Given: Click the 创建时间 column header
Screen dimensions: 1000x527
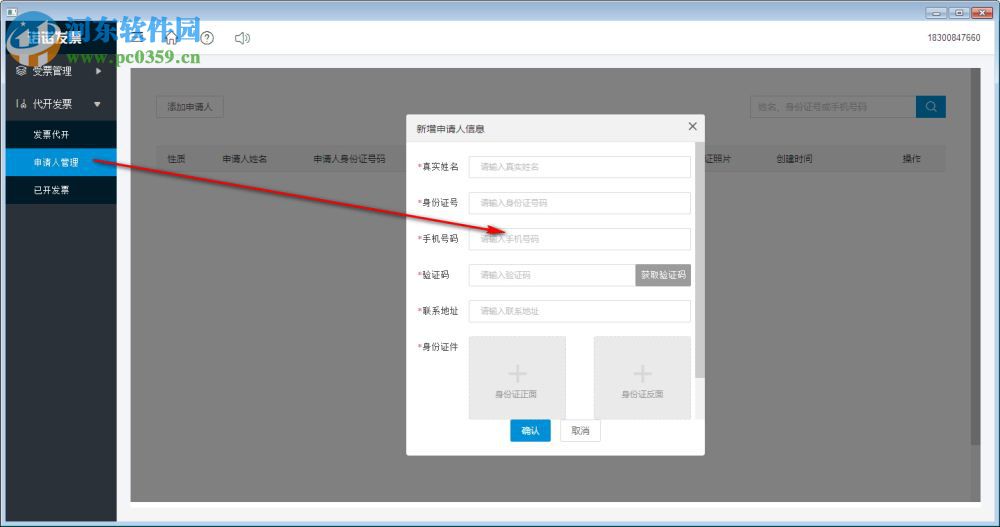Looking at the screenshot, I should tap(794, 159).
